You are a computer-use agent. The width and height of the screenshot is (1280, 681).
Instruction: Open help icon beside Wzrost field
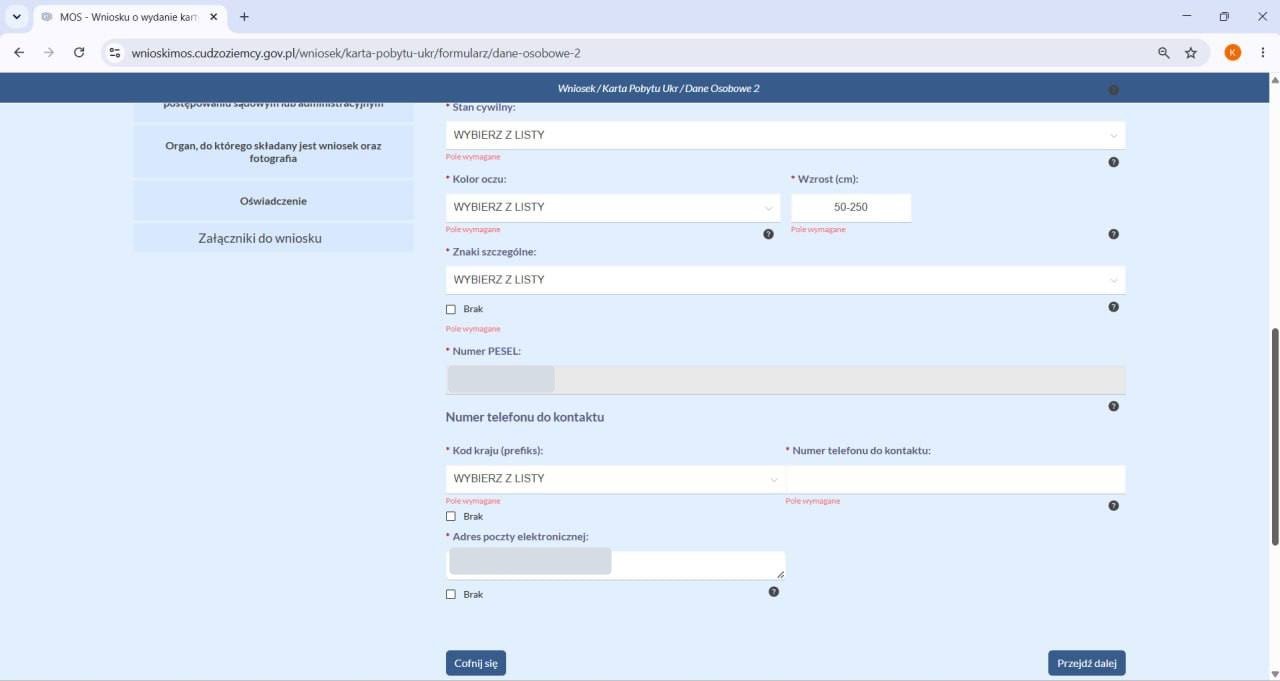1113,234
